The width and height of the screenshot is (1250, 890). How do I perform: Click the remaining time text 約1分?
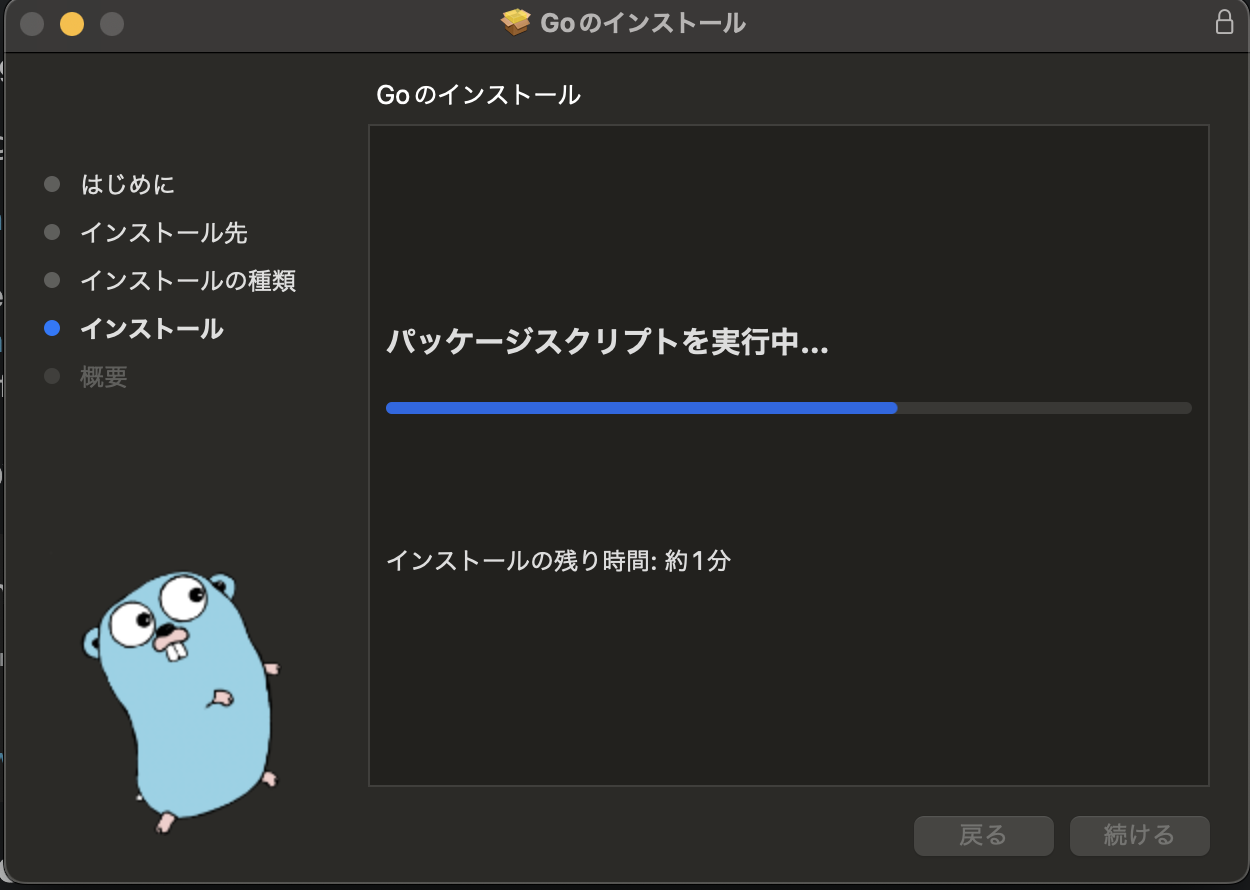point(557,561)
